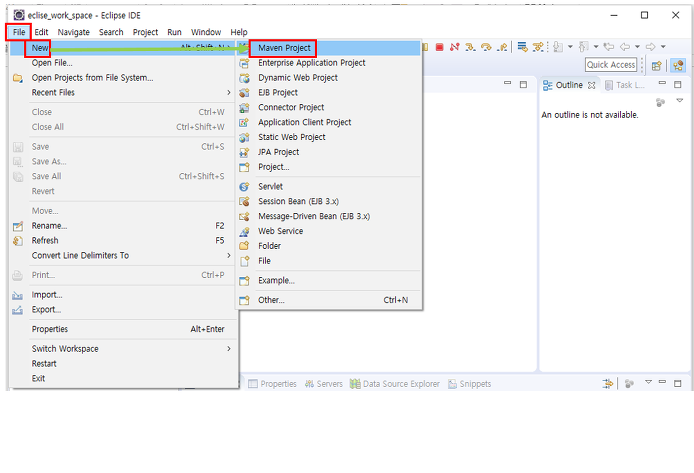Click the Use Step Filters icon
Image resolution: width=694 pixels, height=473 pixels.
[538, 47]
